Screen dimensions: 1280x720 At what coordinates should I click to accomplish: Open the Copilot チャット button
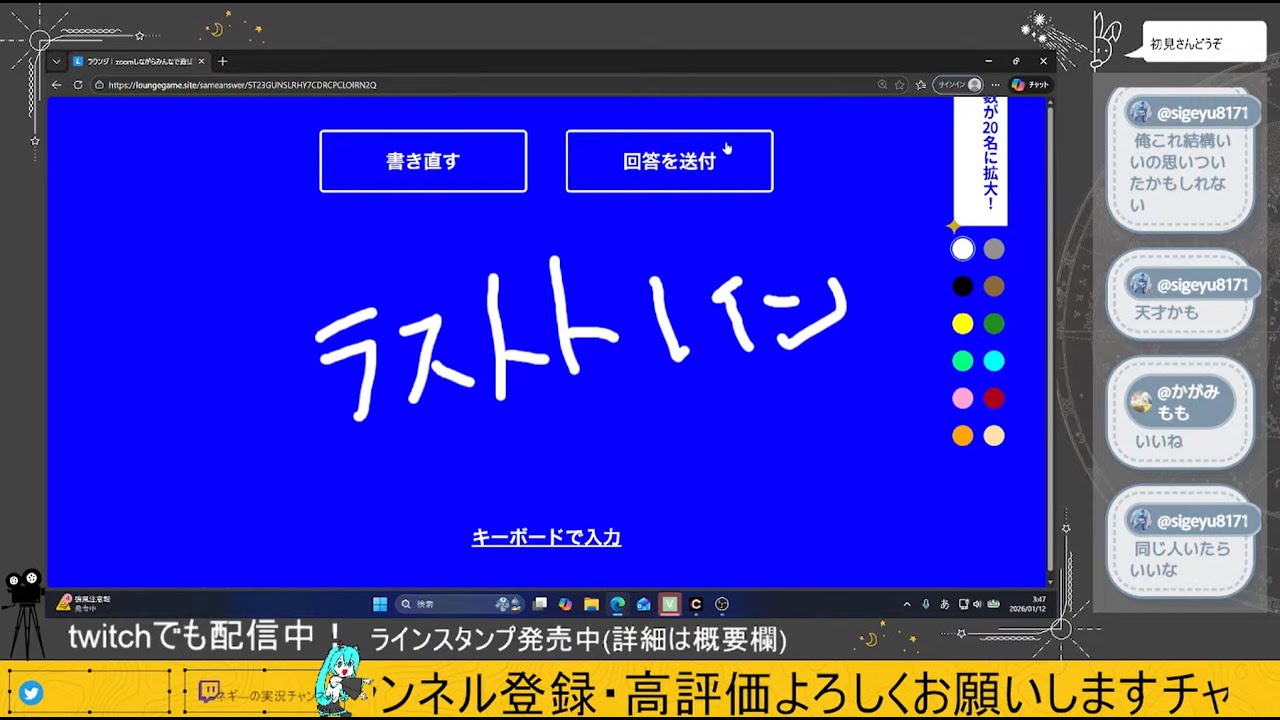coord(1030,85)
